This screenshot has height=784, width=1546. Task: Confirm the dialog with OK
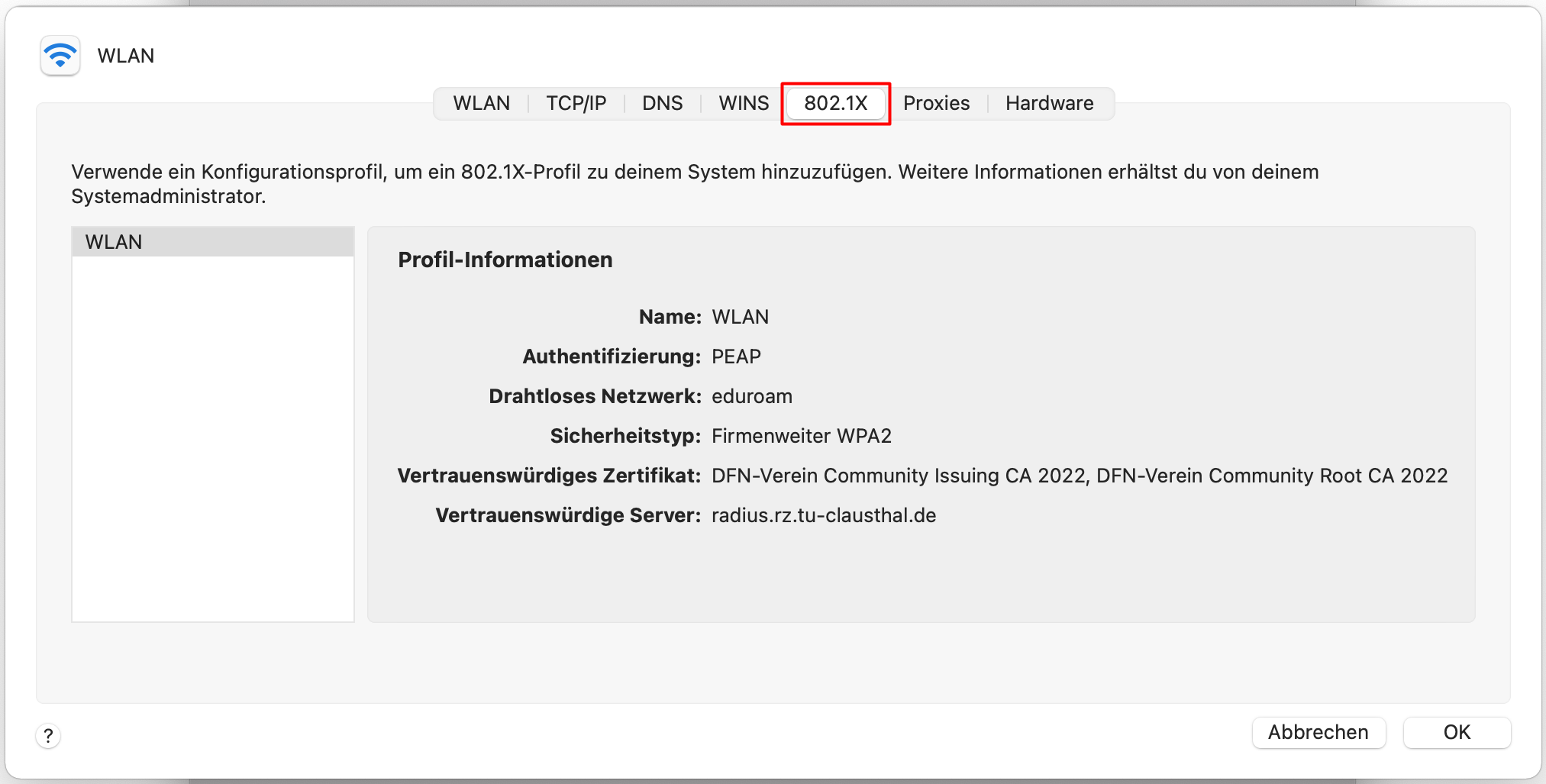(1456, 732)
